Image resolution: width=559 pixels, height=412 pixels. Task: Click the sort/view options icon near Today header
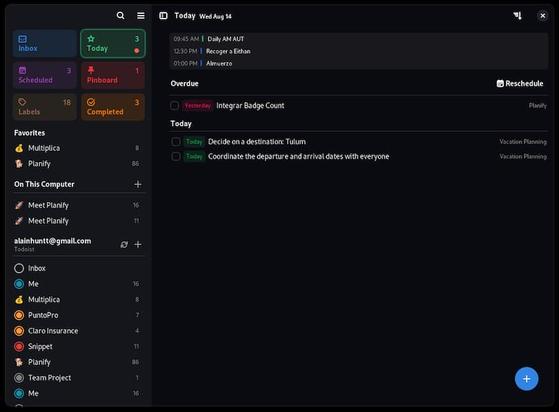(x=517, y=16)
